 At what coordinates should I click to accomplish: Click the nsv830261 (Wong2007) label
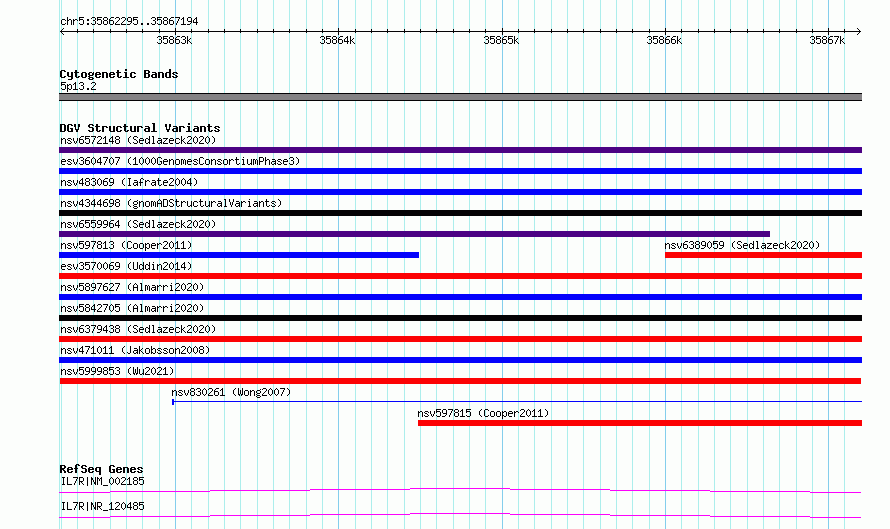(231, 392)
